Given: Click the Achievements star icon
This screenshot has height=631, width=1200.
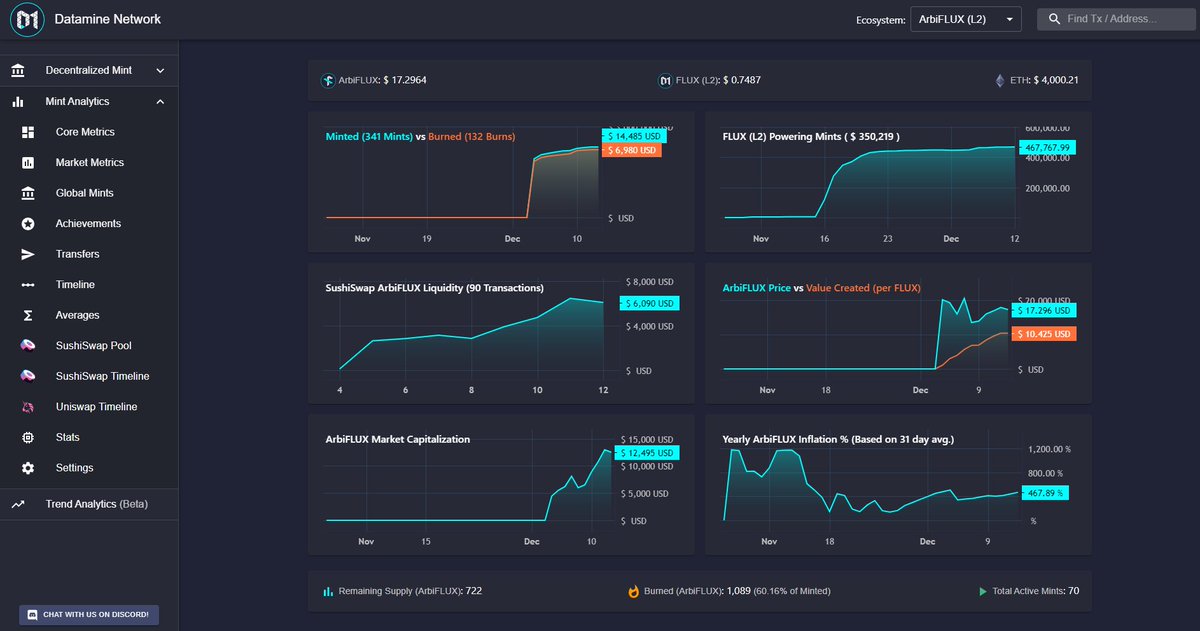Looking at the screenshot, I should point(28,224).
